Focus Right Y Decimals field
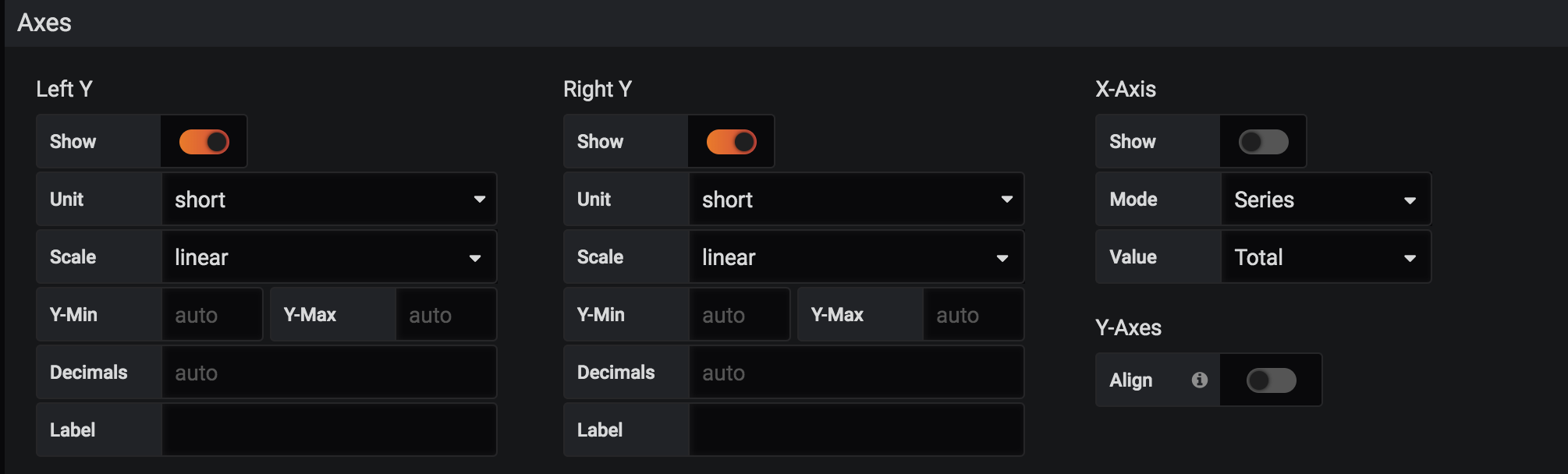The width and height of the screenshot is (1568, 474). tap(856, 373)
